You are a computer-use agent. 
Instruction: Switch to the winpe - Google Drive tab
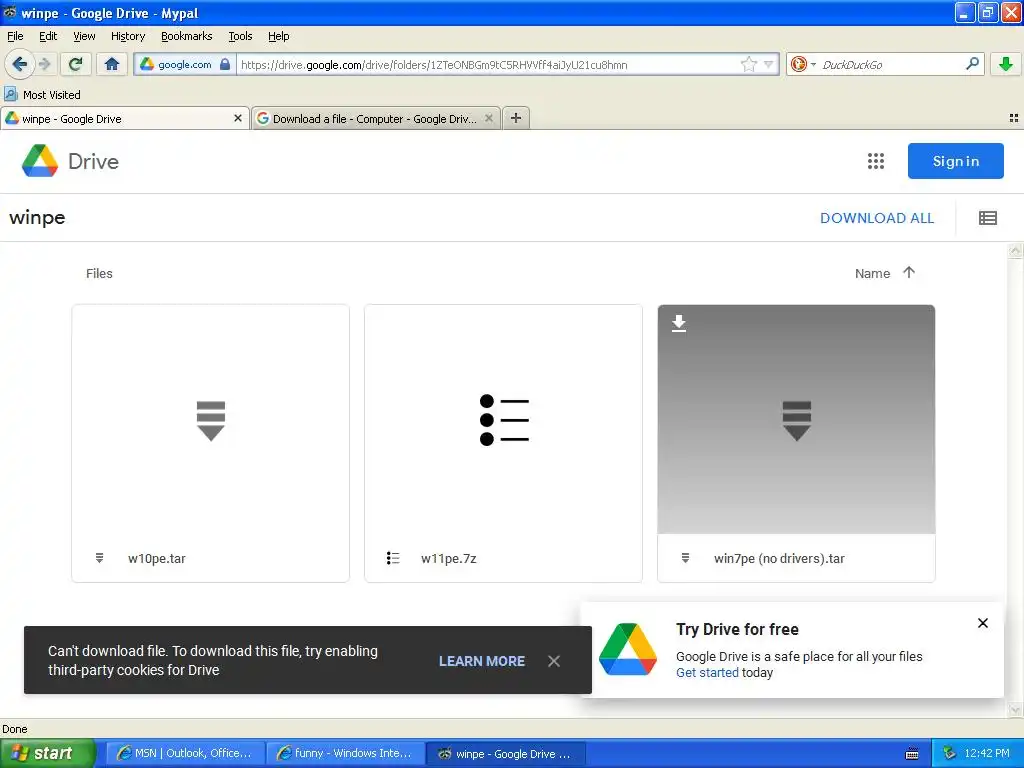click(124, 118)
